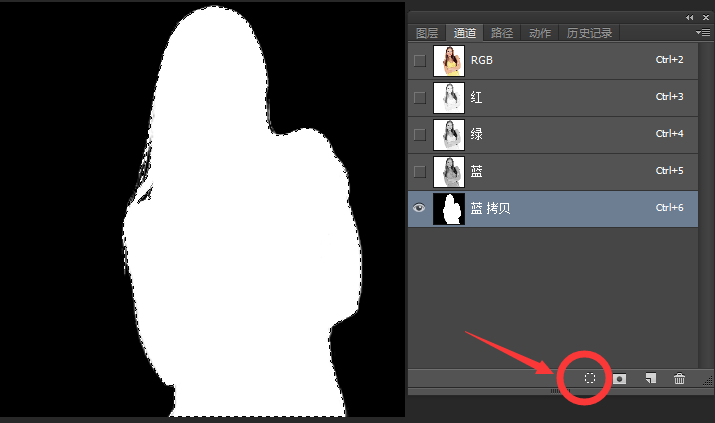Click the Ctrl+3 shortcut label
The height and width of the screenshot is (423, 715).
pos(669,97)
